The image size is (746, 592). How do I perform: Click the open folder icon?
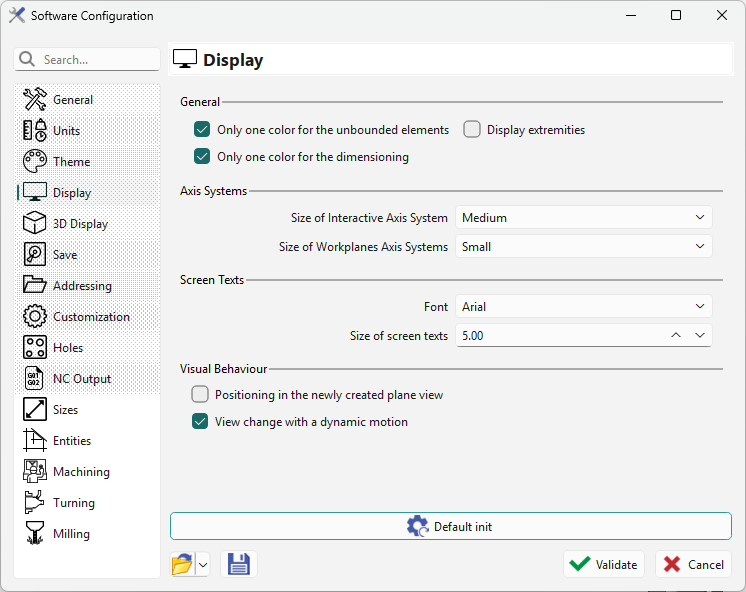point(182,564)
